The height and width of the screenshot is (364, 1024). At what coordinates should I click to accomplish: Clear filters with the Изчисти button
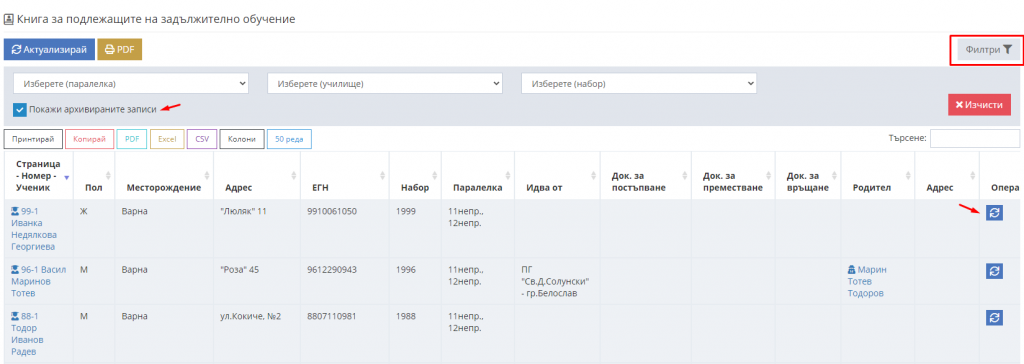tap(979, 105)
